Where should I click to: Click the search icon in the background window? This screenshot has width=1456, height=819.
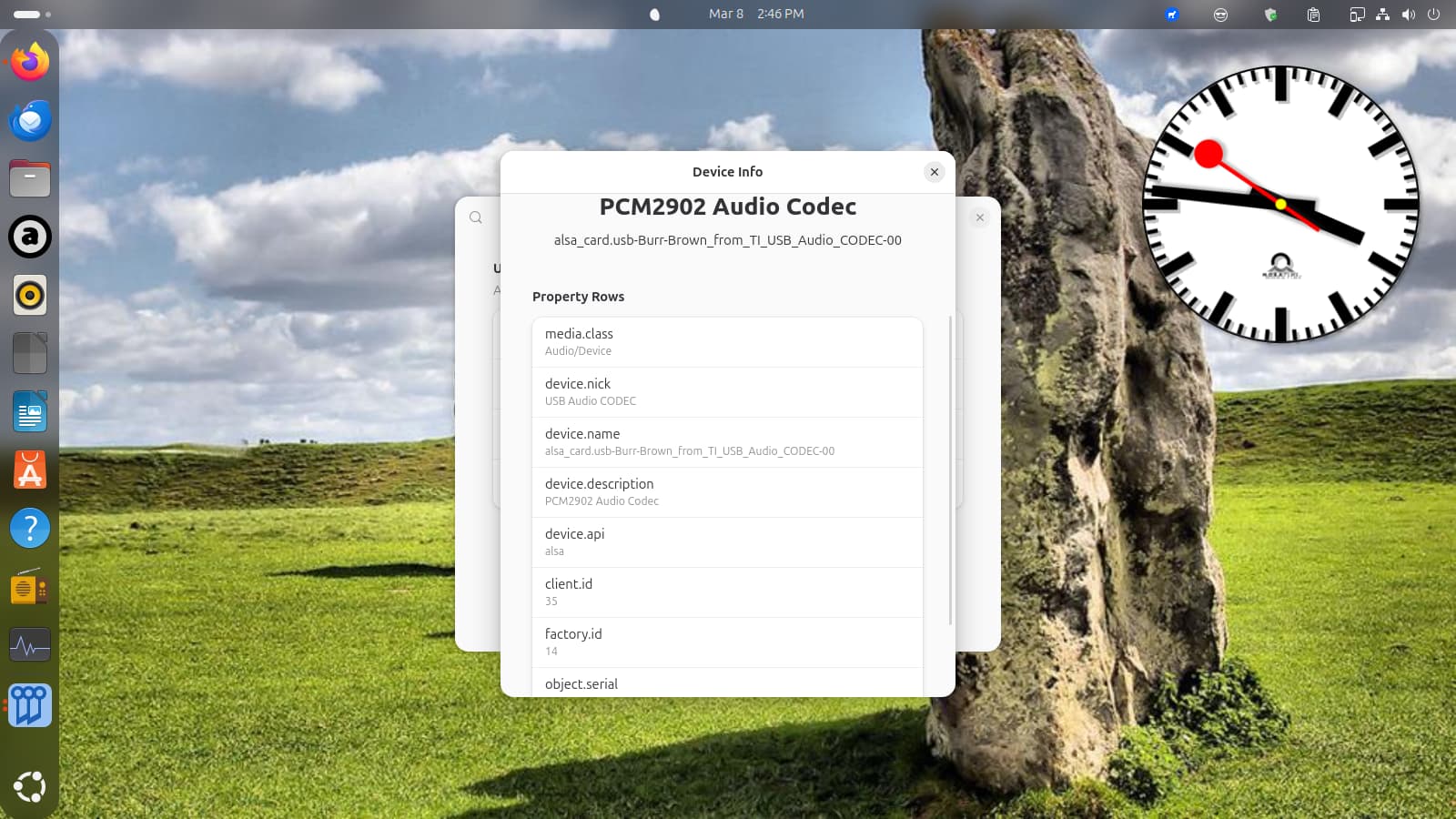[476, 217]
